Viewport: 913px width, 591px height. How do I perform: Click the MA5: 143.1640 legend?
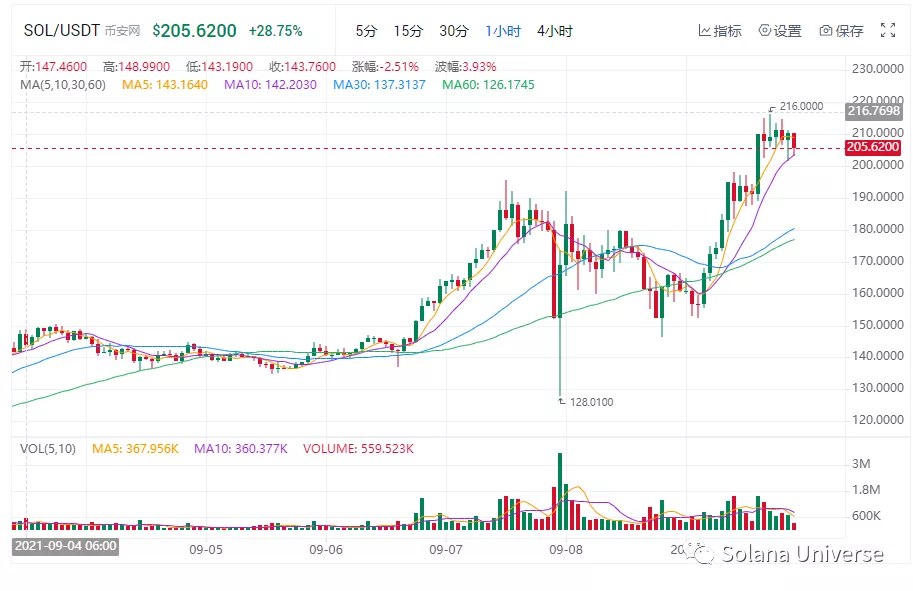pyautogui.click(x=165, y=85)
